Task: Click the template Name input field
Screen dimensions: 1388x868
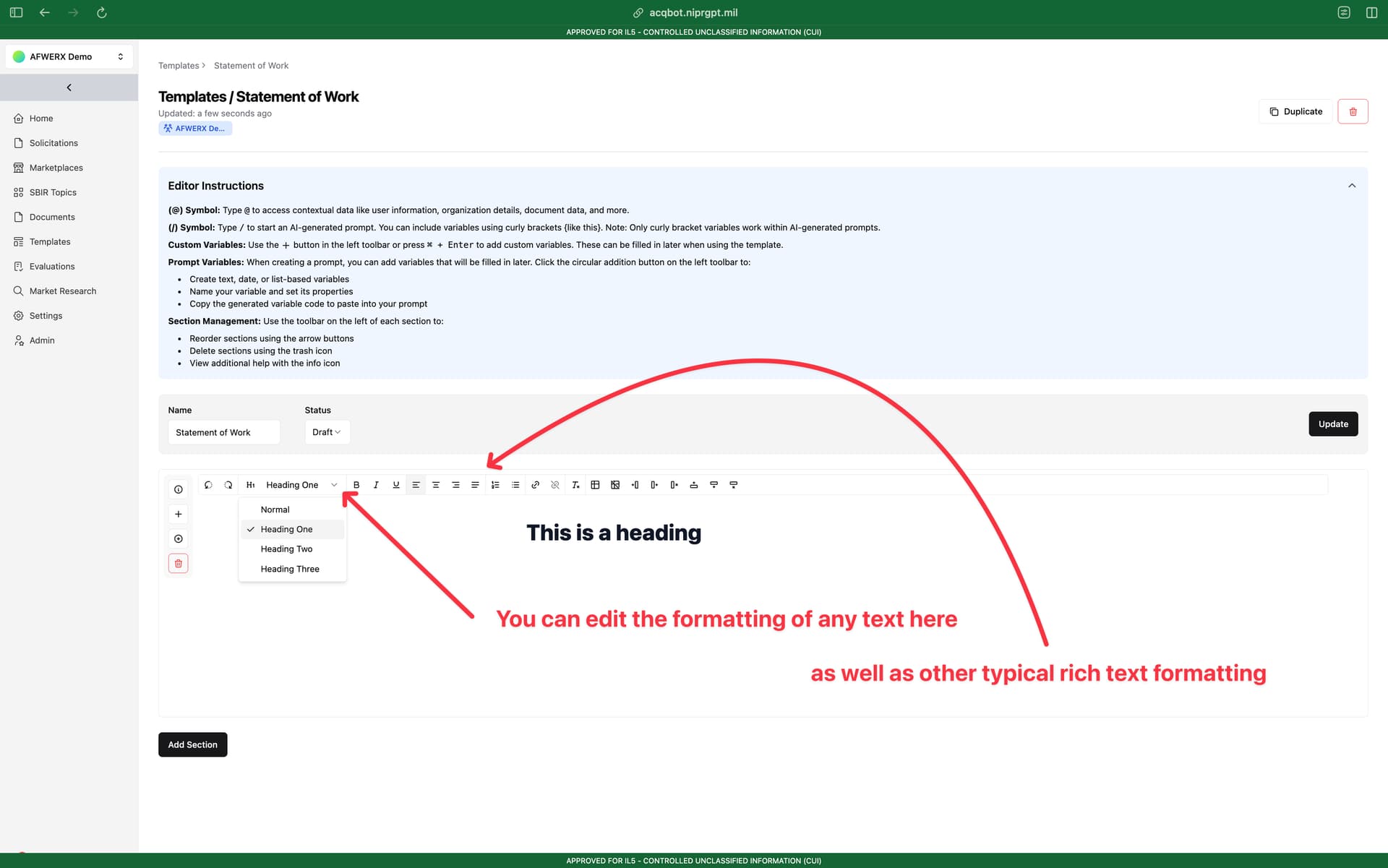Action: (224, 432)
